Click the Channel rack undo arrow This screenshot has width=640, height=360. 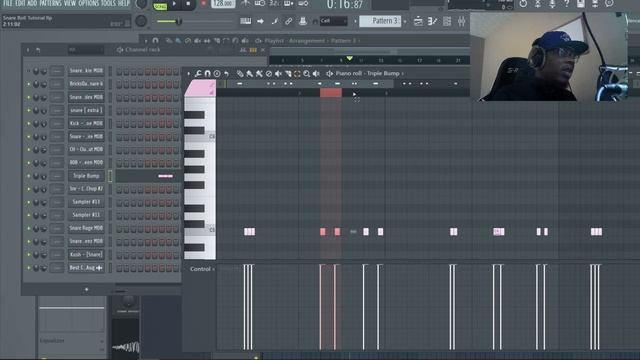click(38, 50)
